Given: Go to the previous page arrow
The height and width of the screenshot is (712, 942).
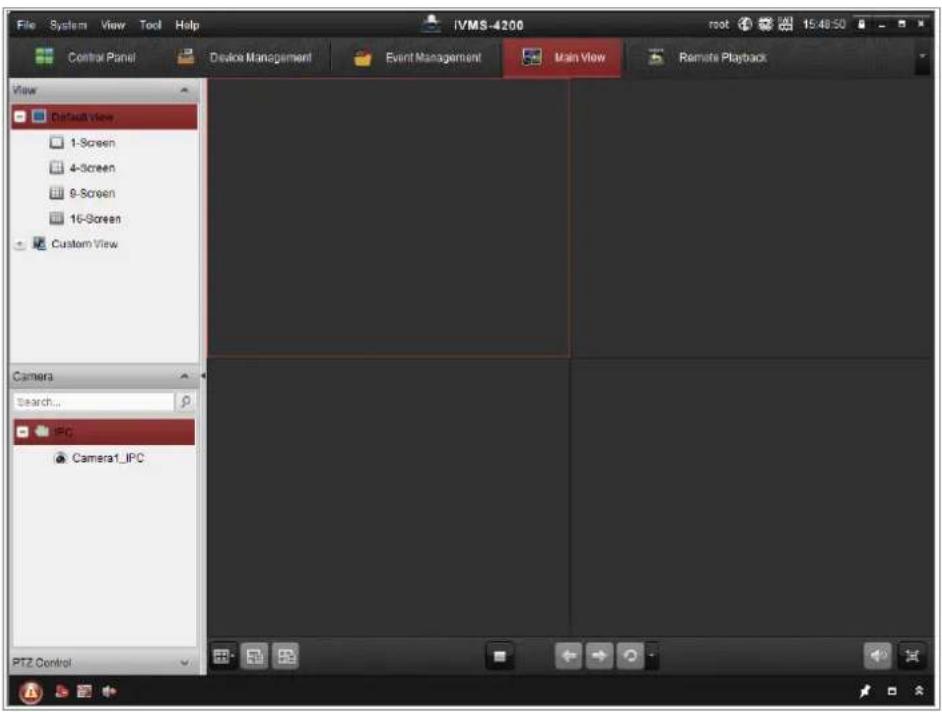Looking at the screenshot, I should 568,656.
